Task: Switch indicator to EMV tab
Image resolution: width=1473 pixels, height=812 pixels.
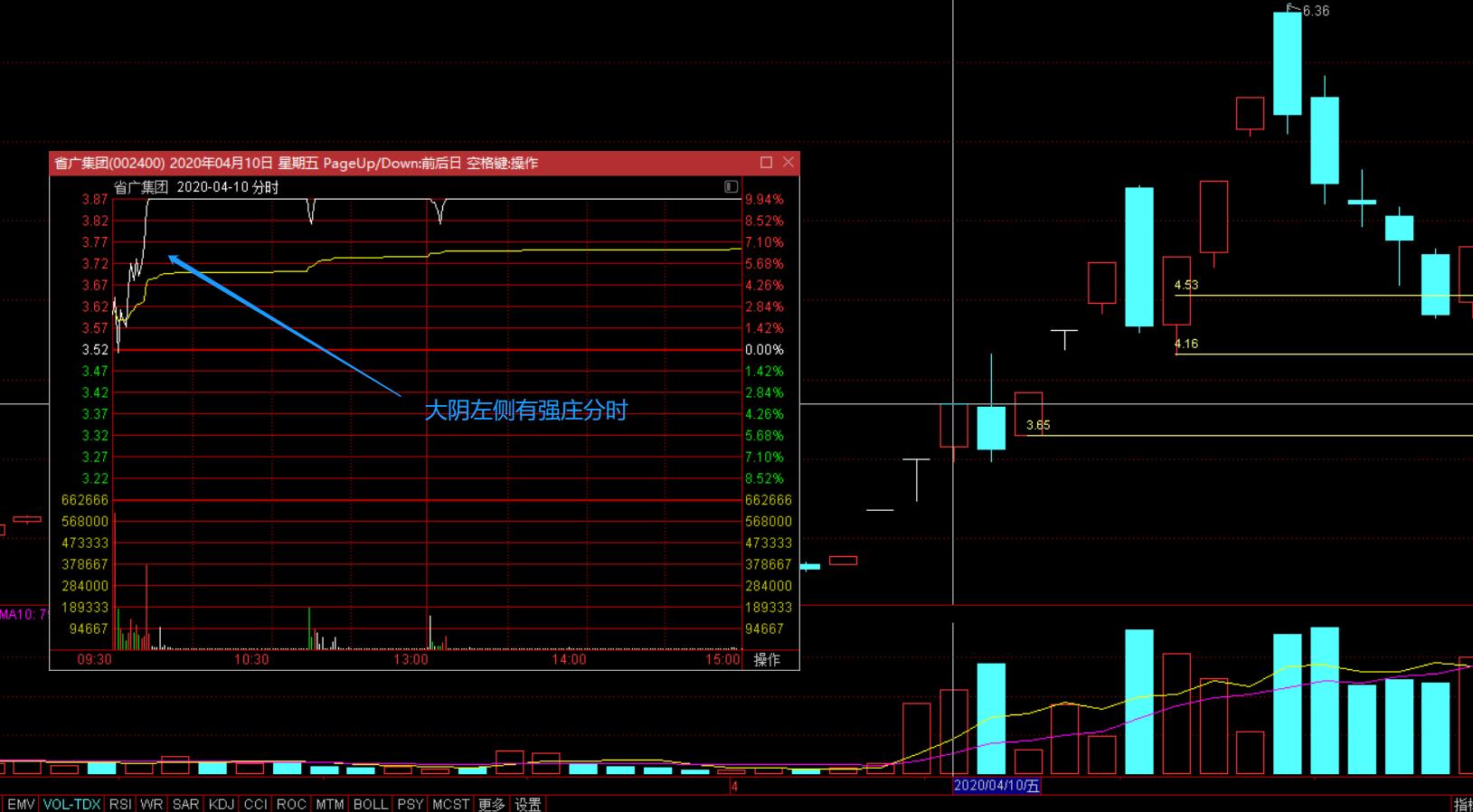Action: tap(21, 804)
